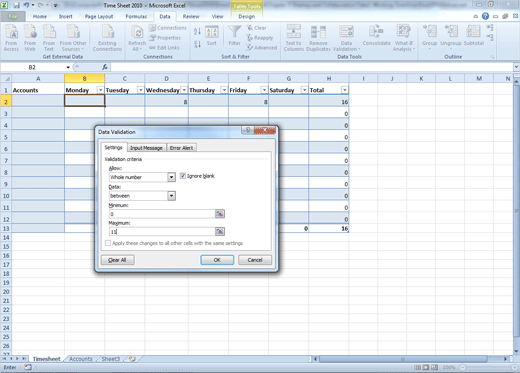Open Excel Help question mark icon
The image size is (520, 373).
[485, 16]
